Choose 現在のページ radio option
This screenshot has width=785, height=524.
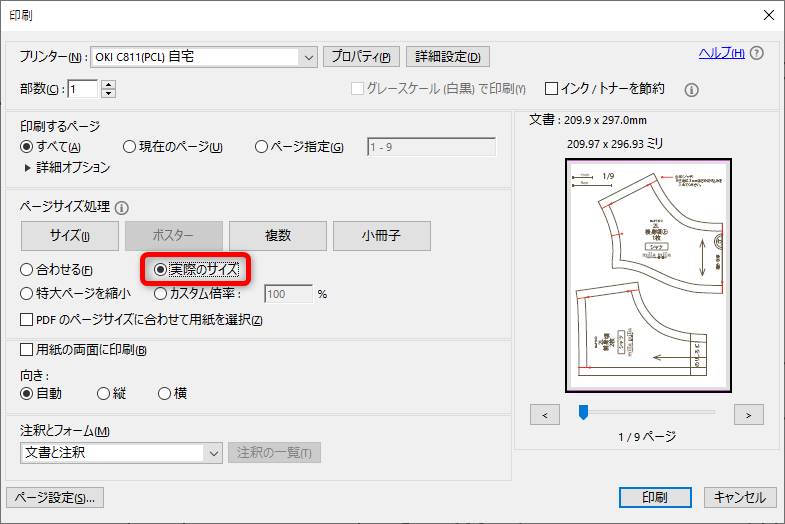click(x=129, y=147)
